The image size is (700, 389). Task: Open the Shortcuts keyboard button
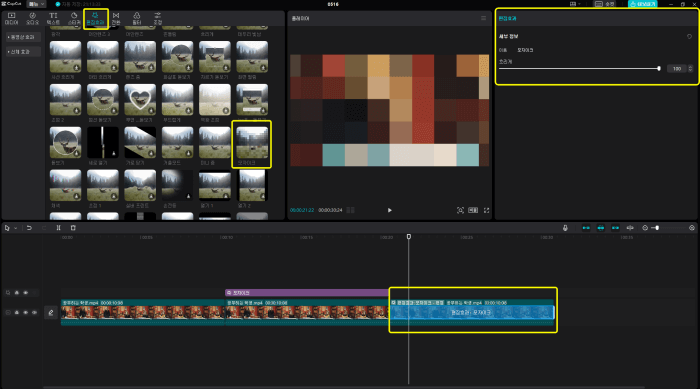pos(604,4)
